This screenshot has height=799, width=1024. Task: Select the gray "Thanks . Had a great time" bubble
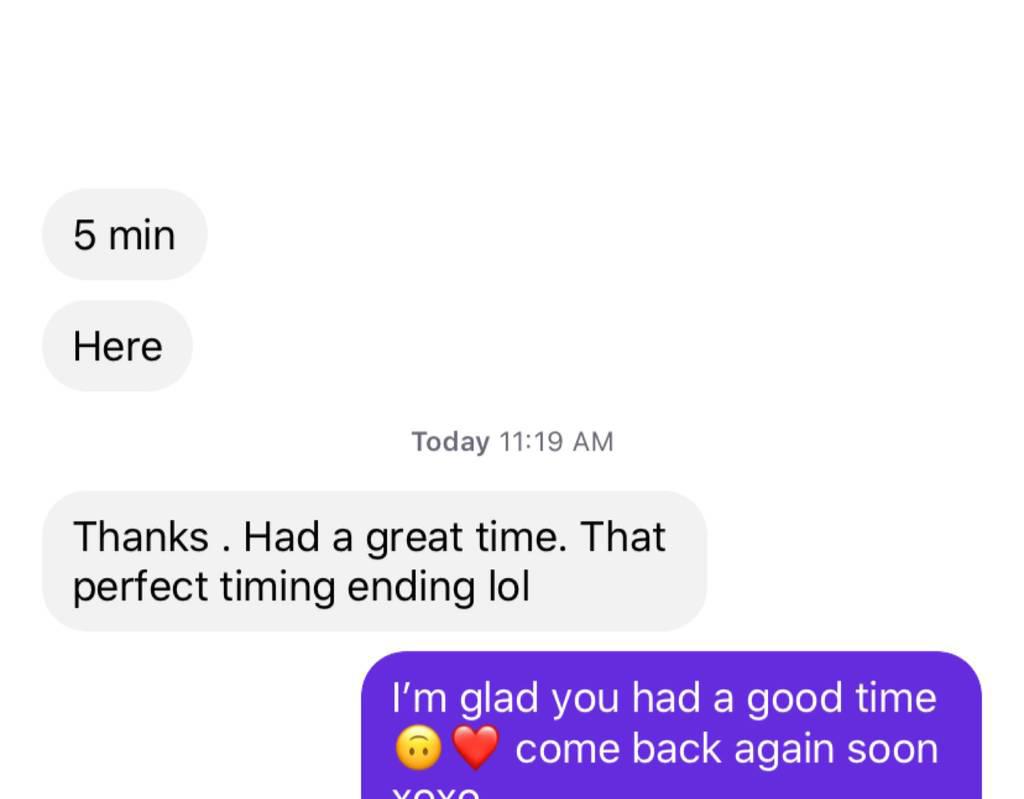click(374, 561)
